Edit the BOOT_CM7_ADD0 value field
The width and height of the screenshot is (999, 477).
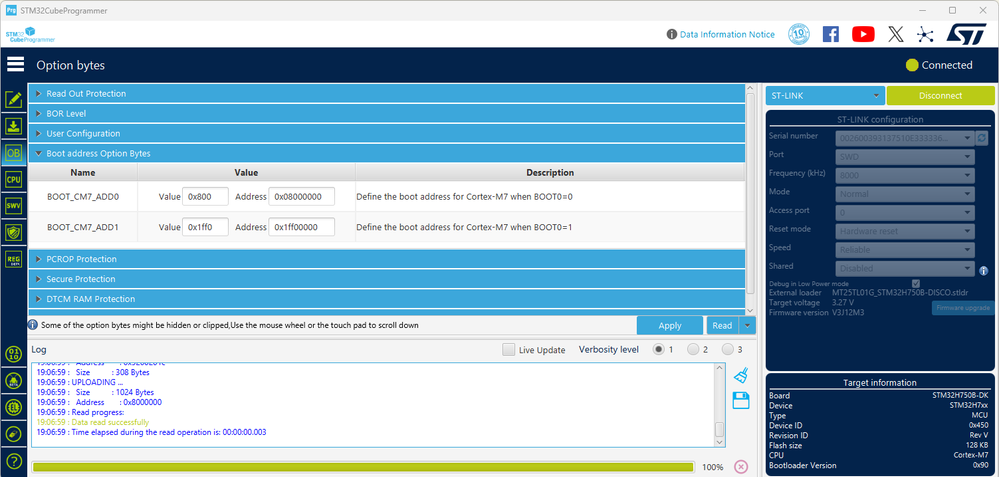click(x=205, y=197)
